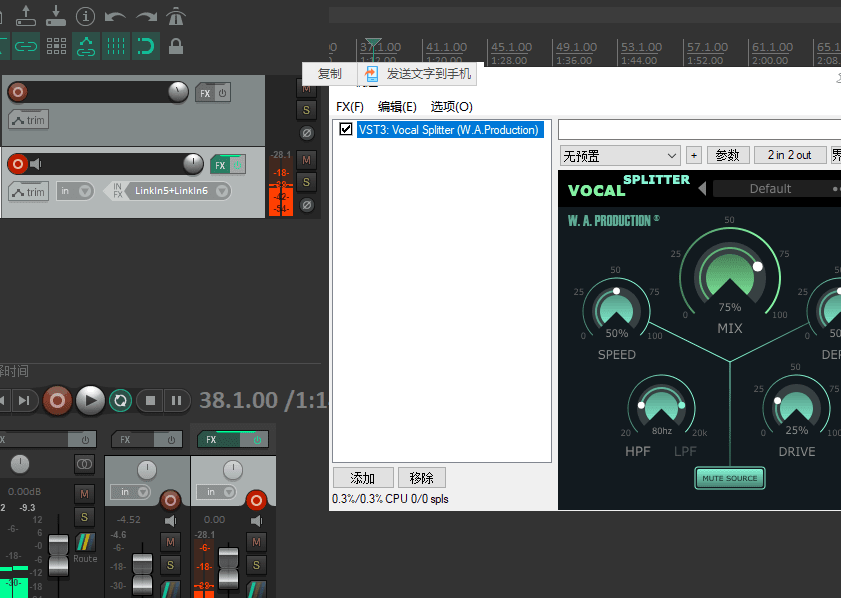Image resolution: width=841 pixels, height=598 pixels.
Task: Mute the LinkIn5+LinkIn6 track with its M button
Action: (x=306, y=160)
